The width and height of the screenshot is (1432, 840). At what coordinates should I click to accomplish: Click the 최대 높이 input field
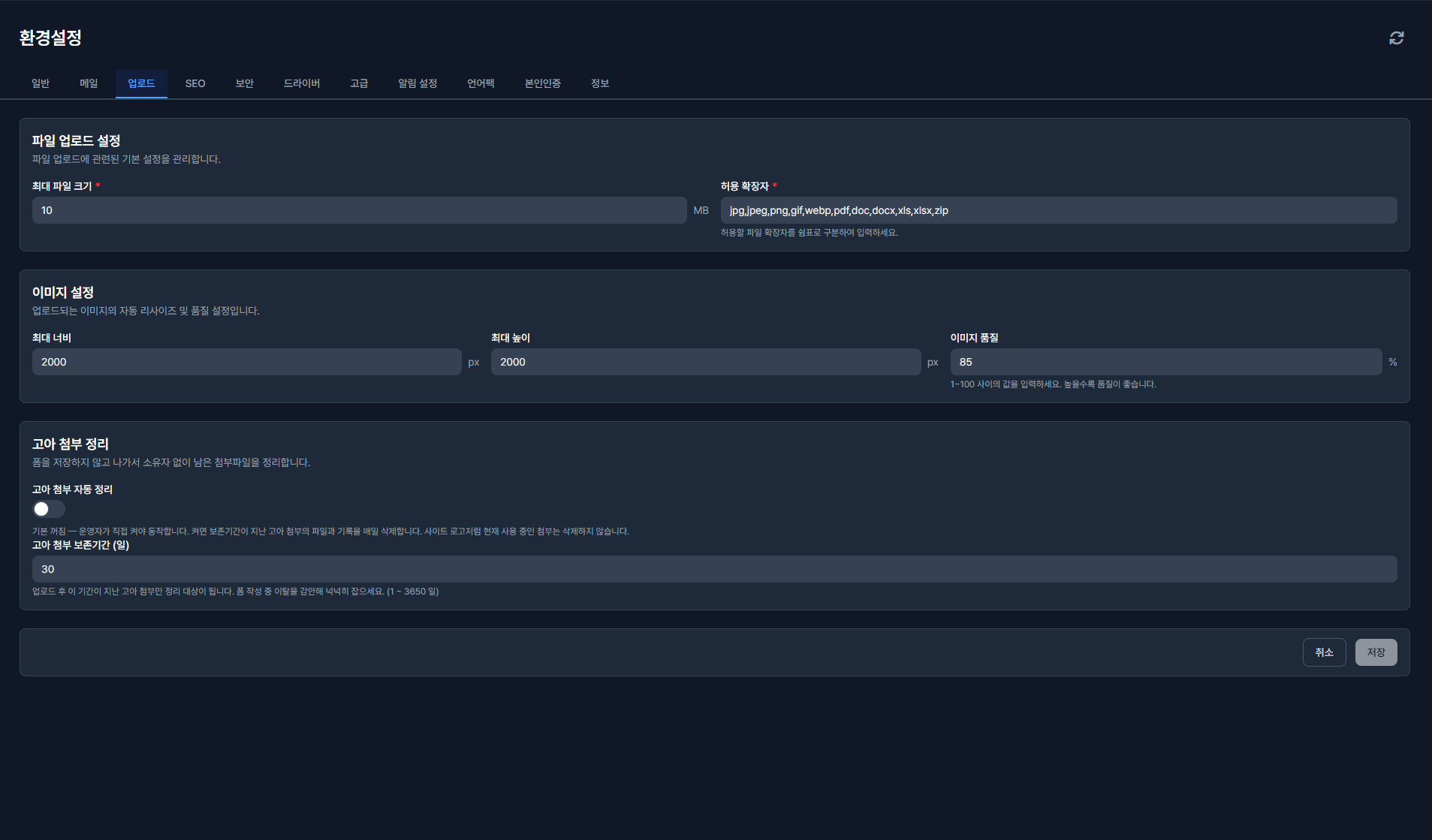click(706, 362)
